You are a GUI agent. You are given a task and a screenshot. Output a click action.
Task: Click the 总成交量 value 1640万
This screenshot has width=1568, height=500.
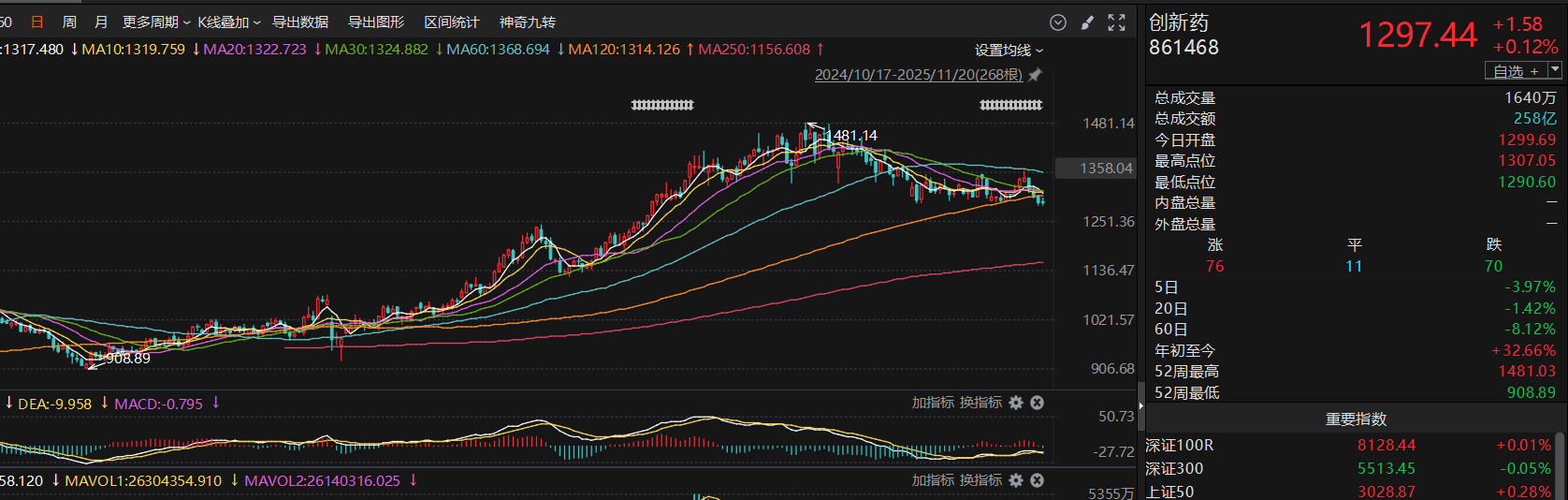pos(1531,98)
